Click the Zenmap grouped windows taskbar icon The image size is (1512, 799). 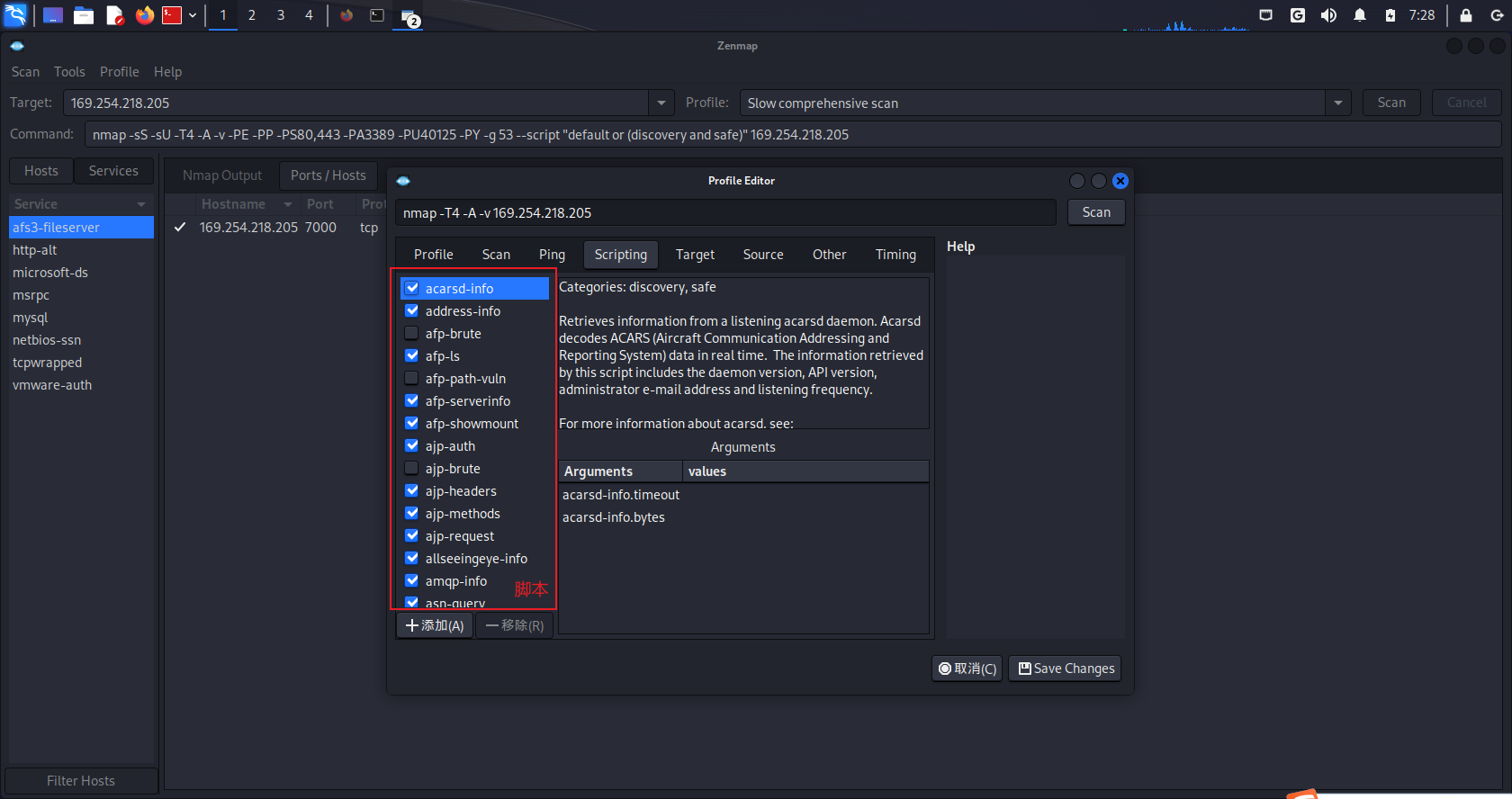click(409, 17)
